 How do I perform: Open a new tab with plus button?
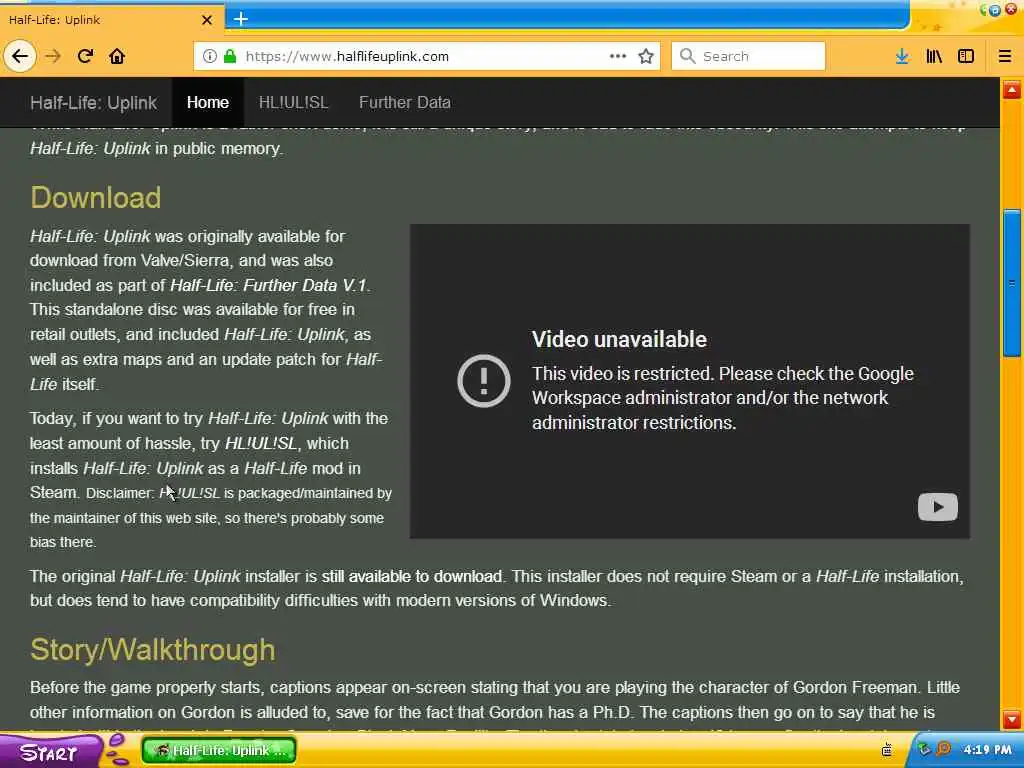click(241, 19)
